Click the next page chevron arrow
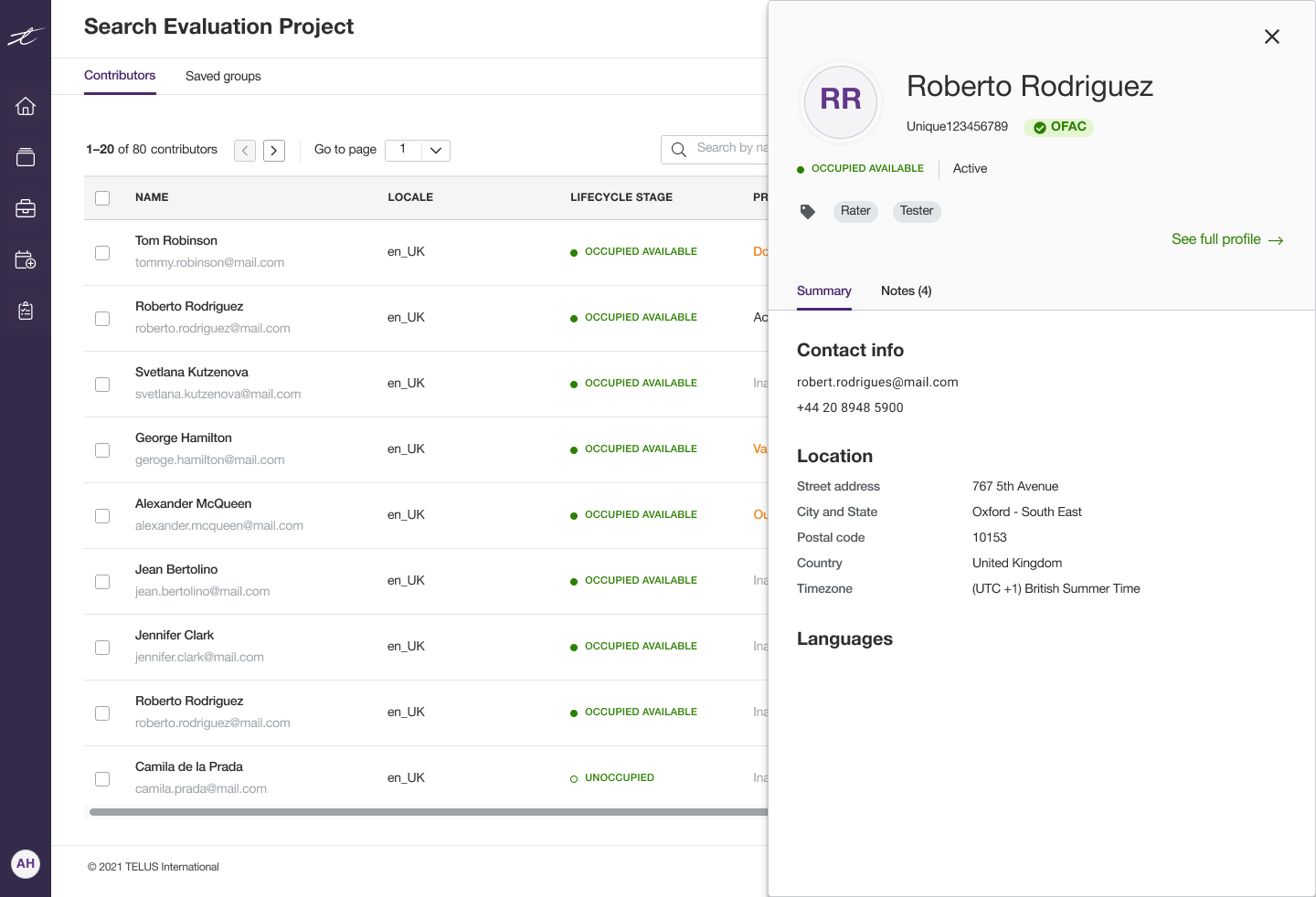The height and width of the screenshot is (897, 1316). (x=273, y=150)
